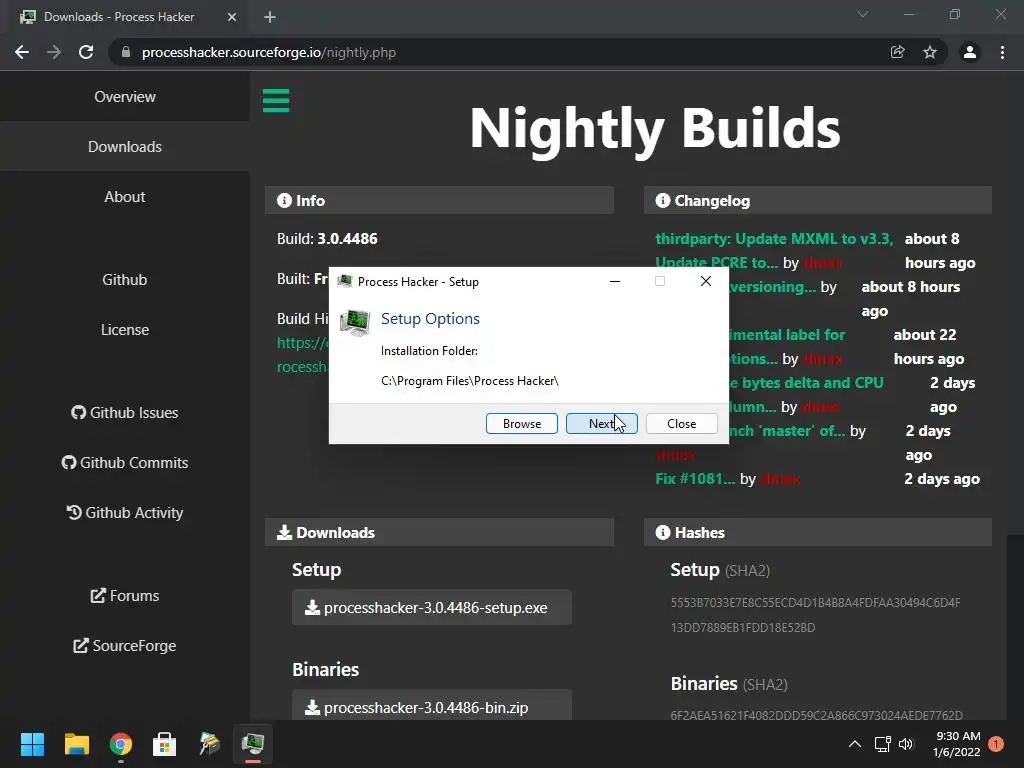Image resolution: width=1024 pixels, height=768 pixels.
Task: Click Chrome icon in taskbar
Action: point(121,744)
